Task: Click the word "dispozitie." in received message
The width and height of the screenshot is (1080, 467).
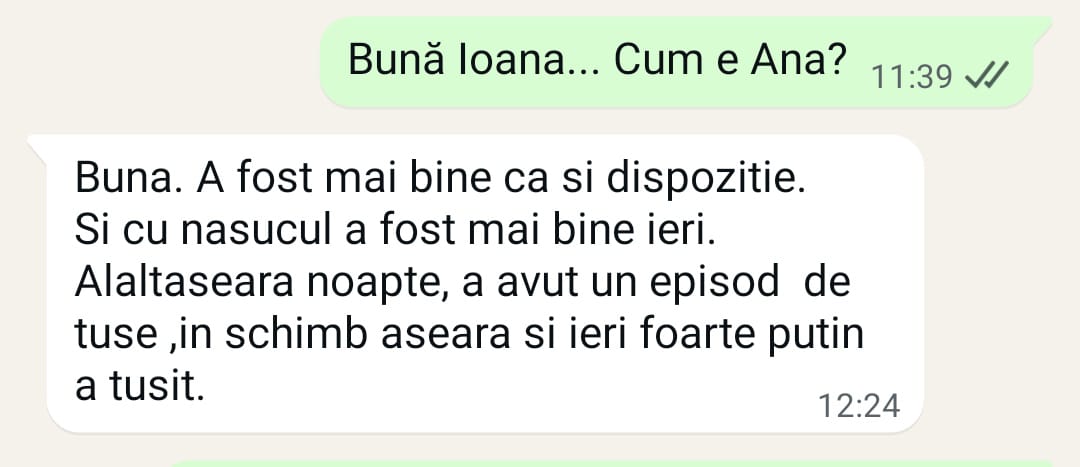Action: 705,180
